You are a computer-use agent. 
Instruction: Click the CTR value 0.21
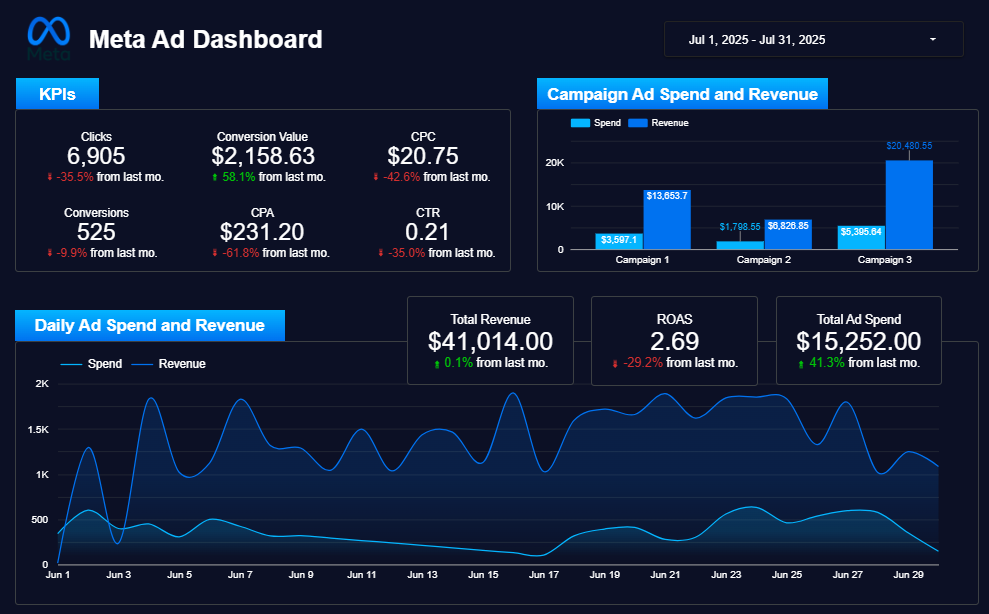427,232
